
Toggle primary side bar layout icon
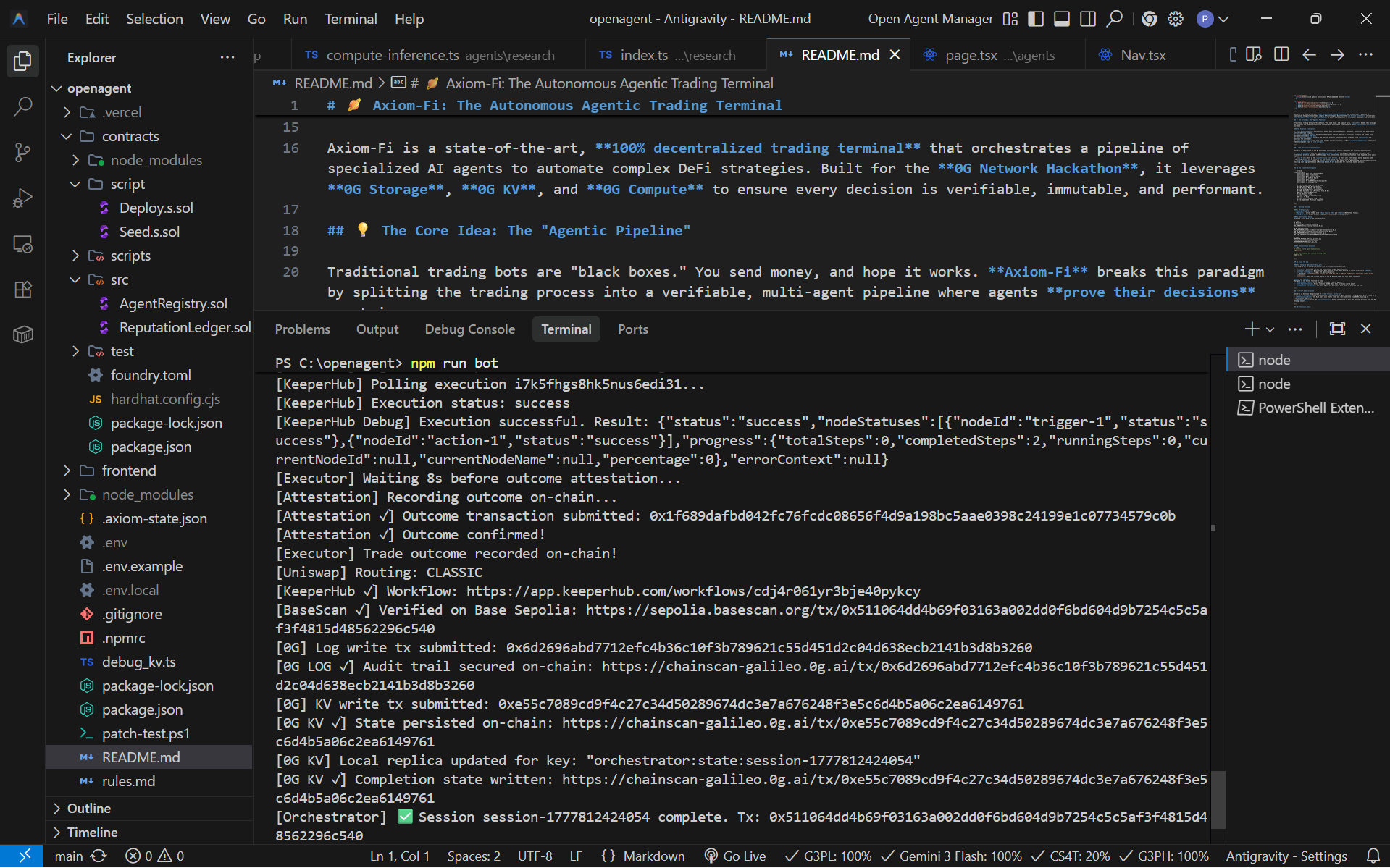[x=1036, y=19]
